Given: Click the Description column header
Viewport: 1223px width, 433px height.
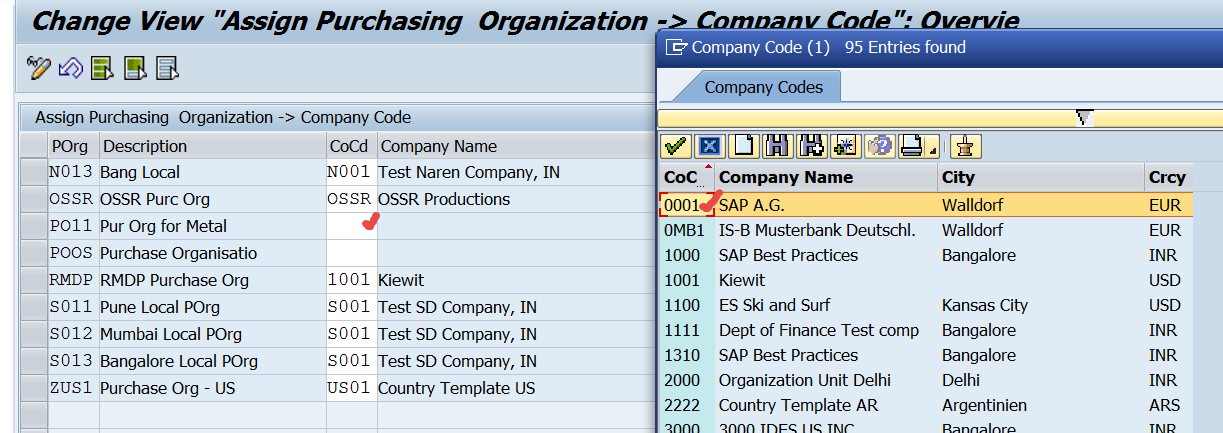Looking at the screenshot, I should [x=213, y=146].
